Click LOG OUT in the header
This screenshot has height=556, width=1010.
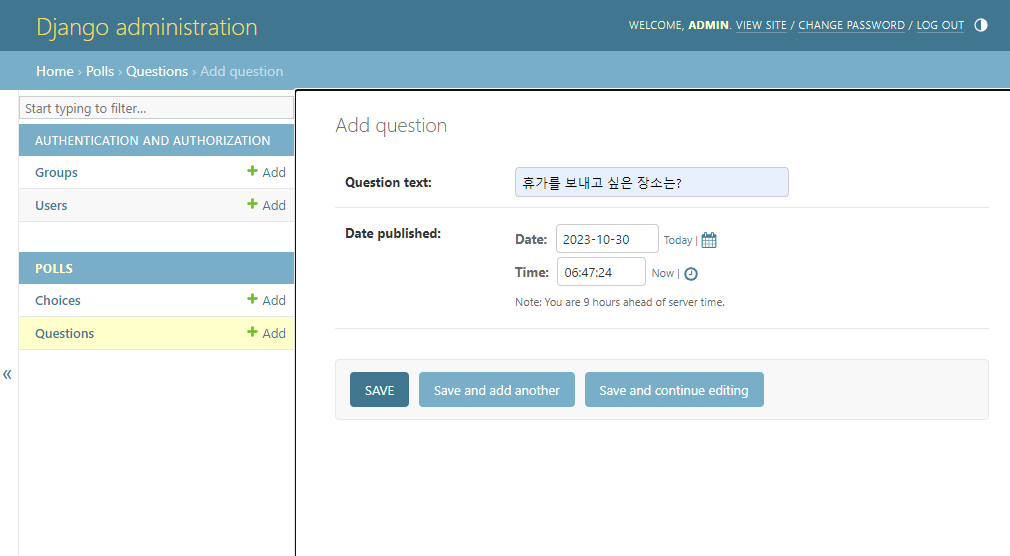[x=940, y=25]
